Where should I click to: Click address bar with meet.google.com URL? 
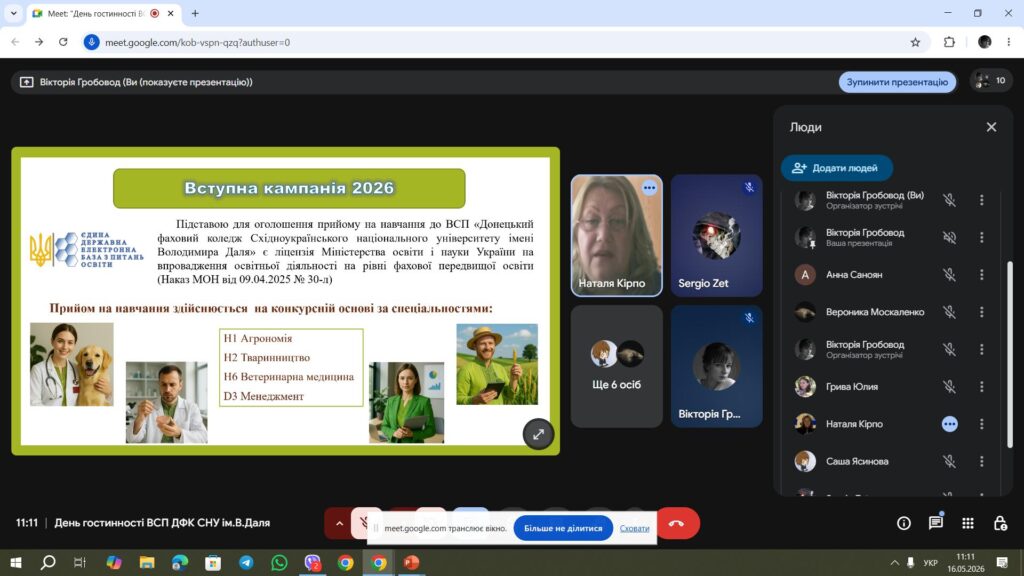tap(503, 42)
